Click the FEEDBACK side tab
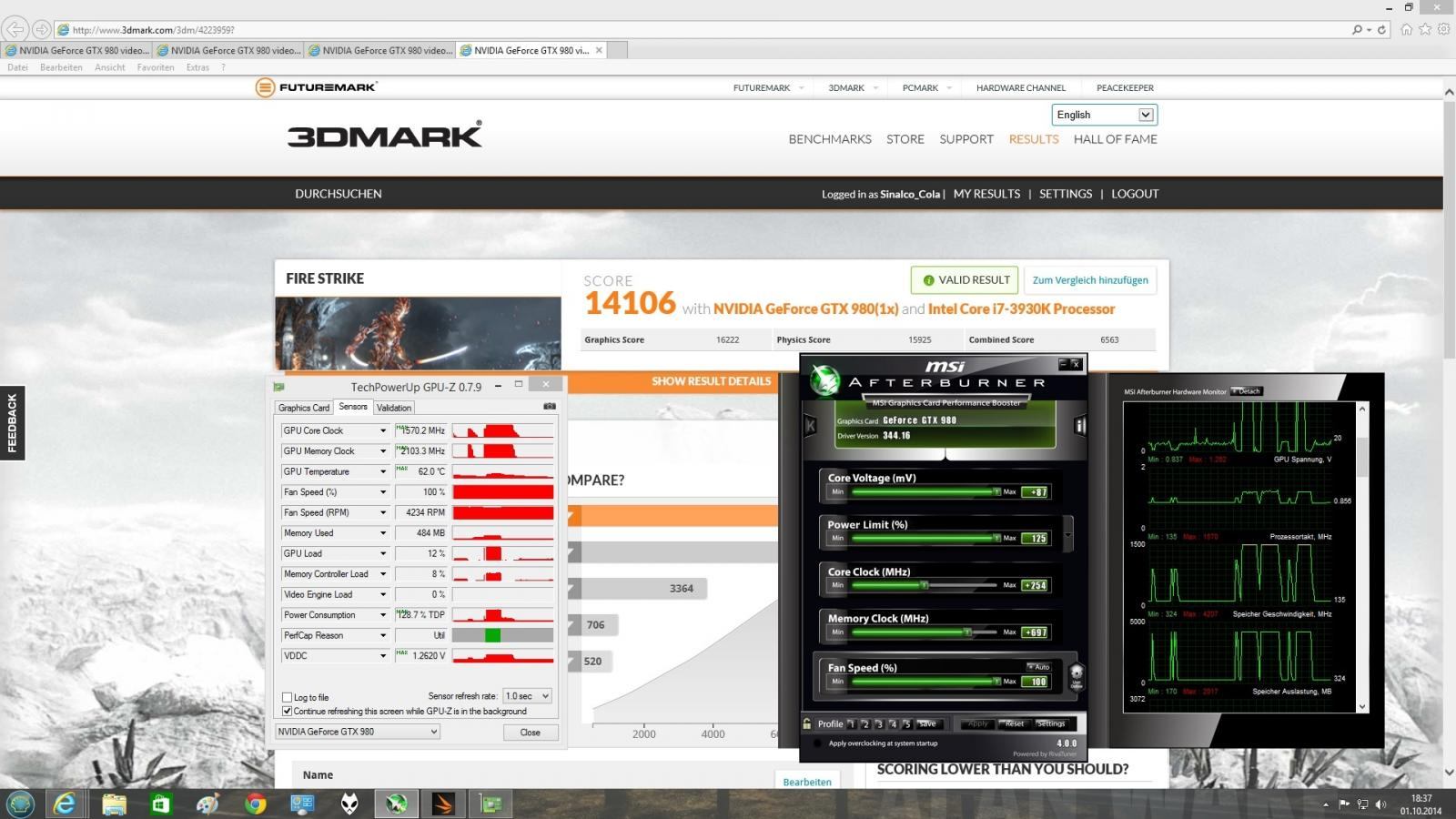1456x819 pixels. pyautogui.click(x=12, y=422)
